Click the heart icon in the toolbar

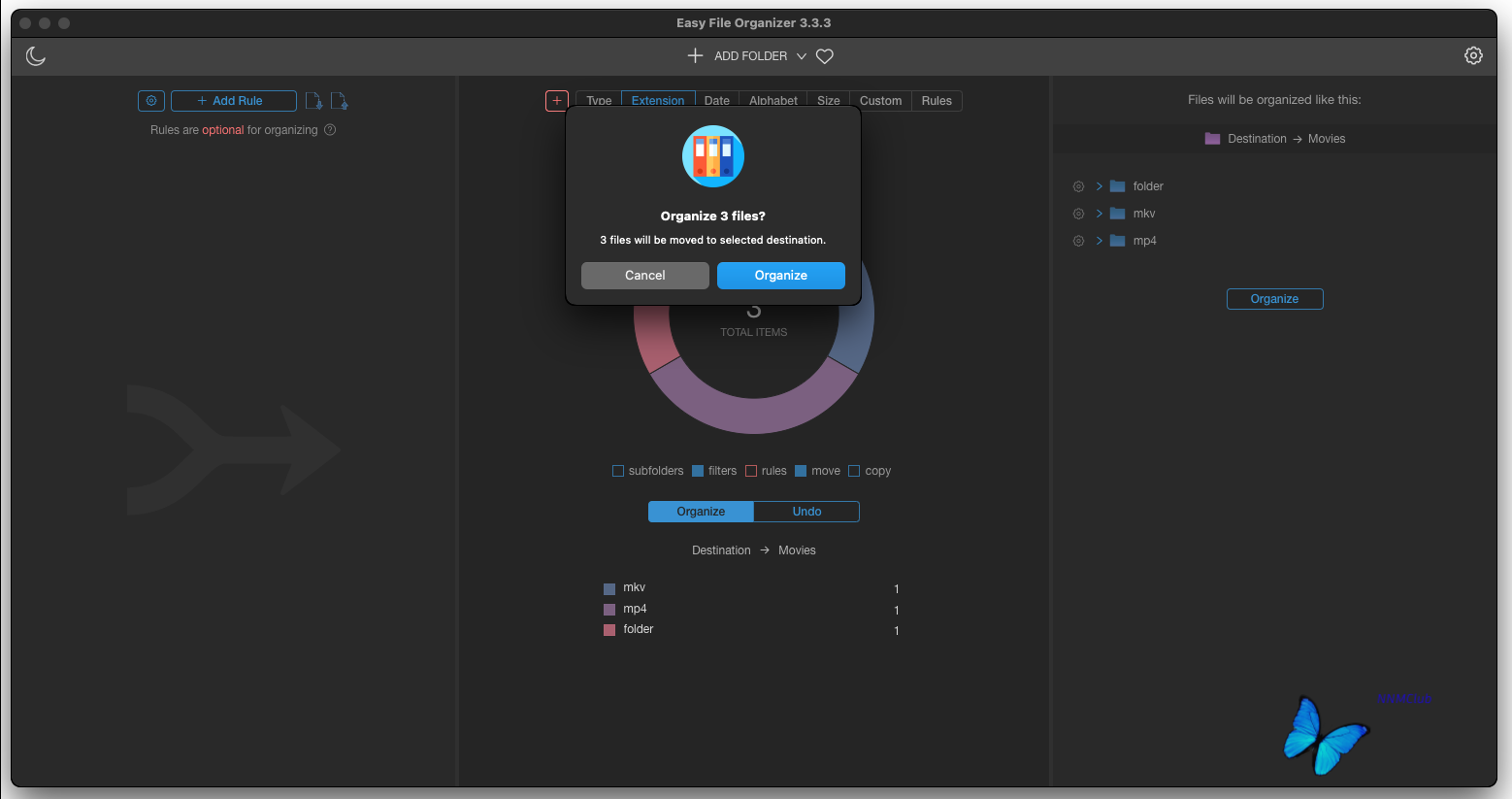click(x=824, y=55)
